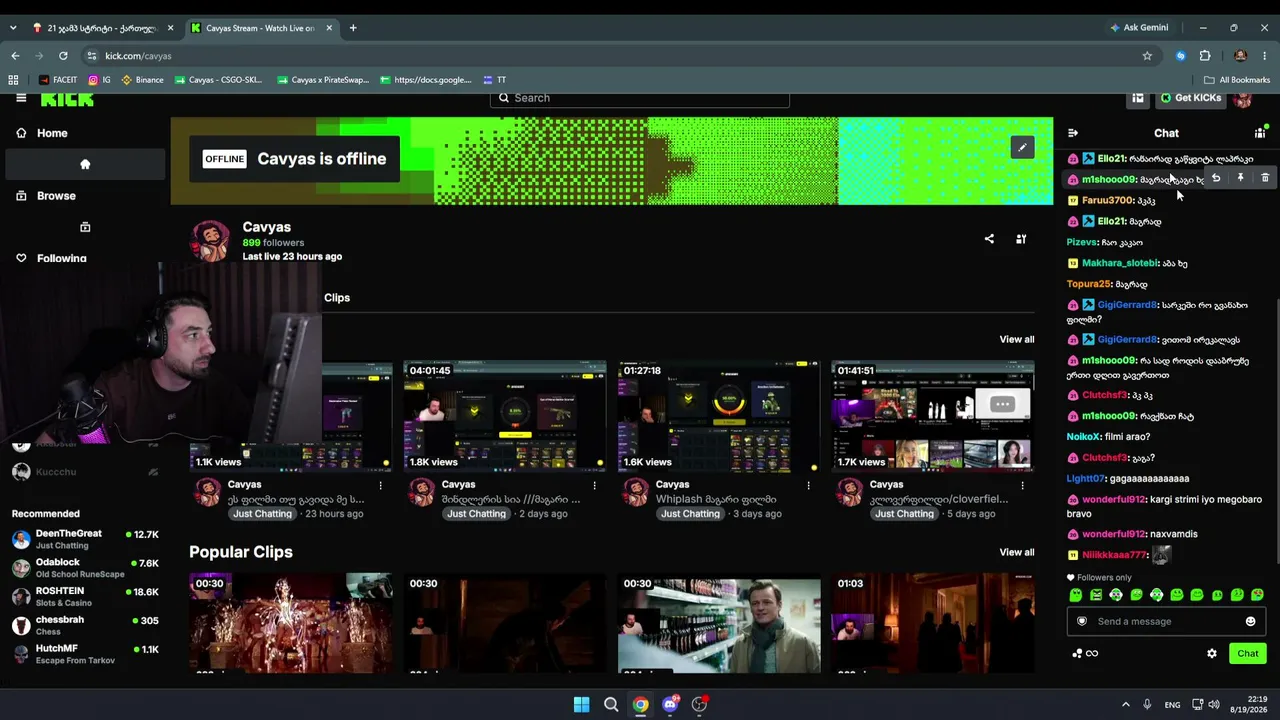The image size is (1280, 720).
Task: Open the Binance bookmark
Action: pos(142,80)
